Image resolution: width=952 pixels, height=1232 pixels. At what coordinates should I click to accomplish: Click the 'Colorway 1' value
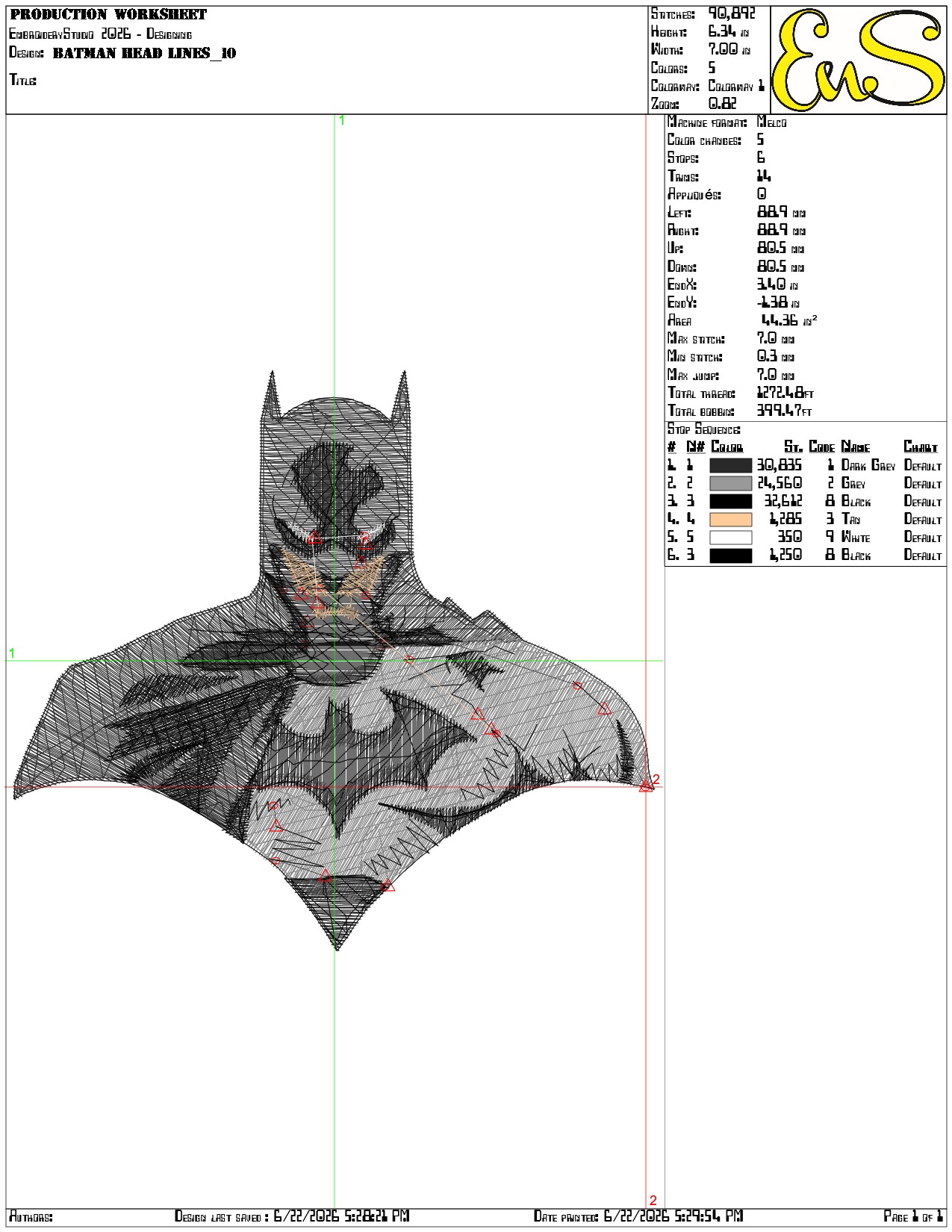point(736,86)
